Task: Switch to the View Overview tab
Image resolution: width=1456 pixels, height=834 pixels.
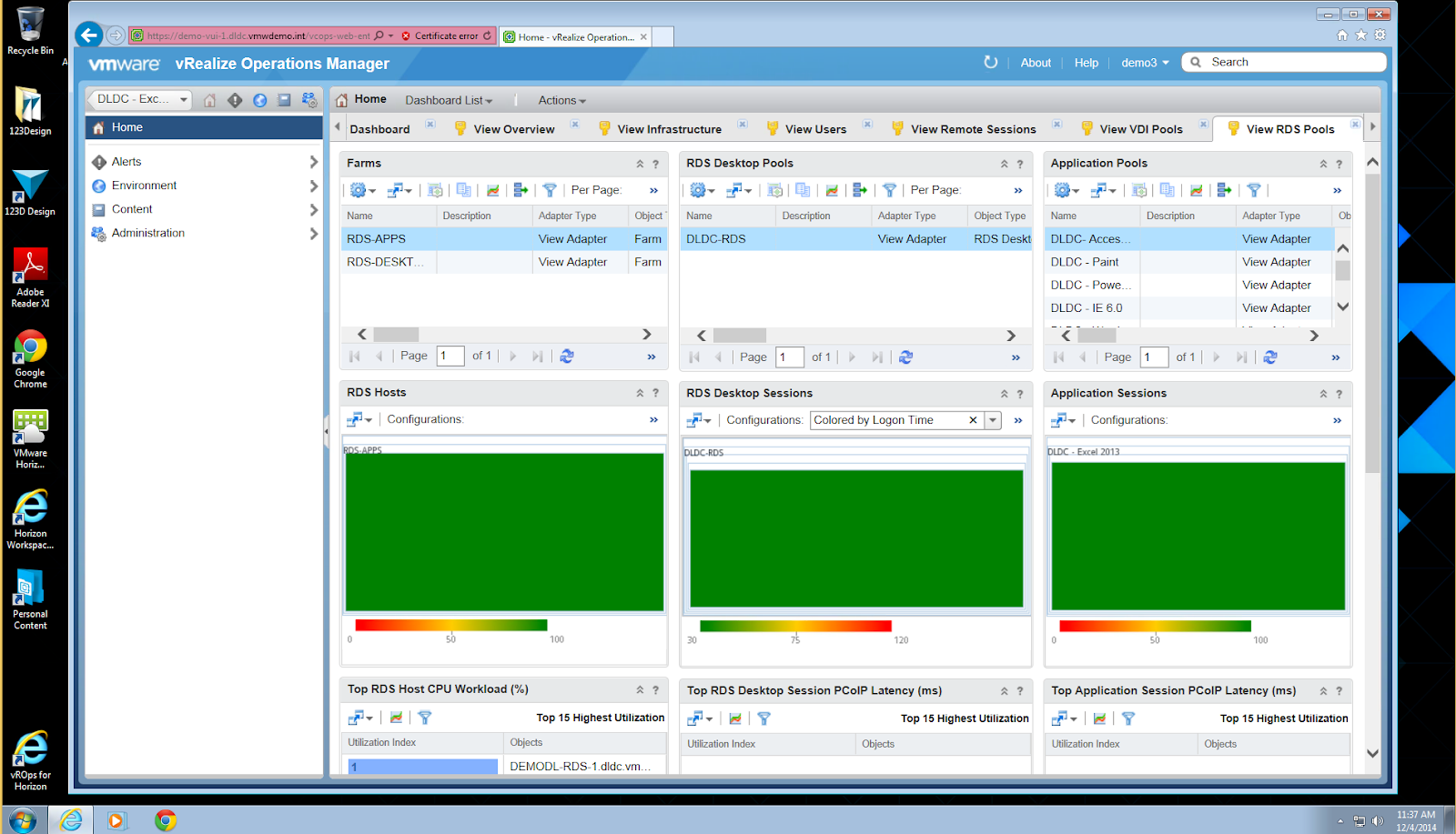Action: pos(513,129)
